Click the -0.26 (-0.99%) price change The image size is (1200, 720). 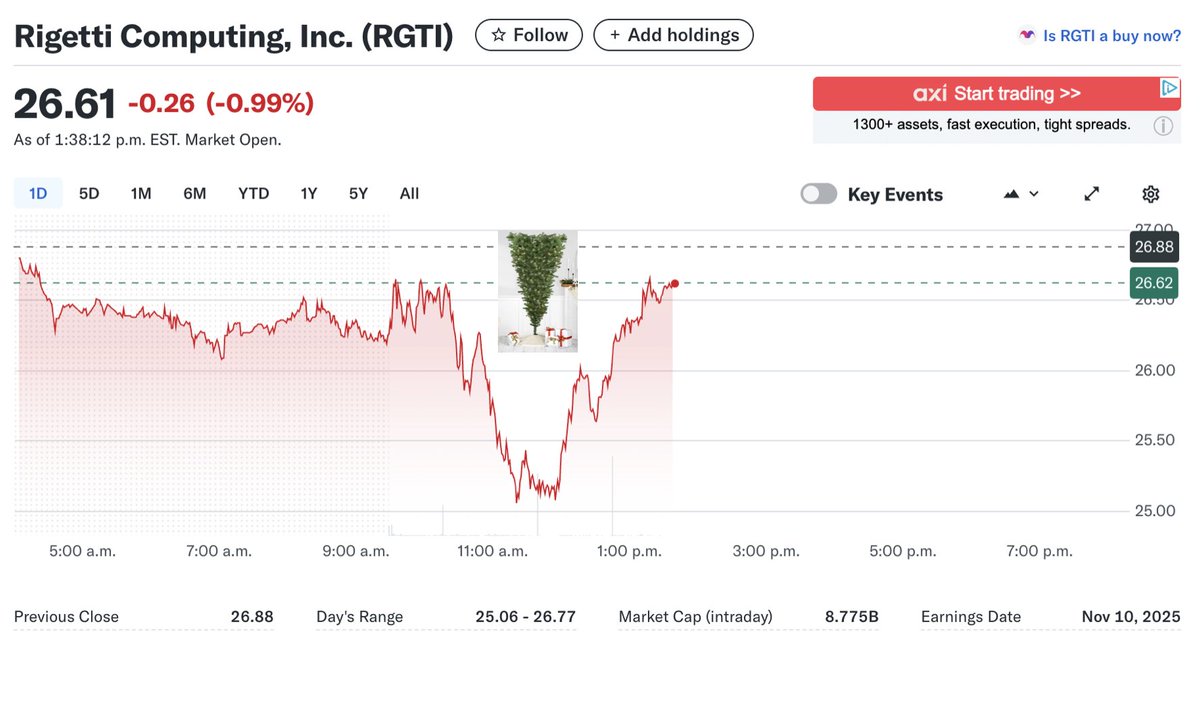click(x=221, y=103)
